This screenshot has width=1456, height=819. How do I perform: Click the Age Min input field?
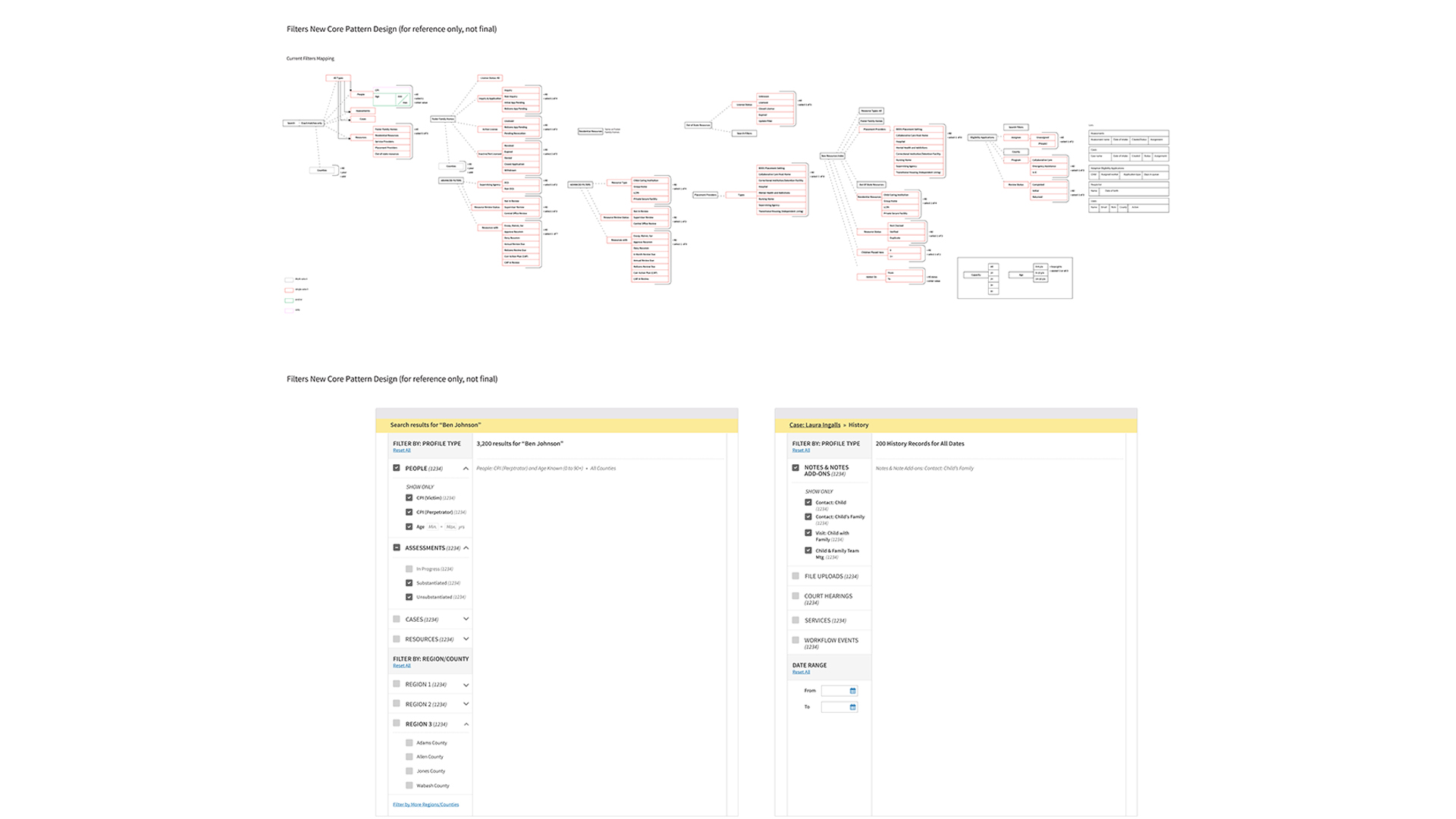click(x=433, y=527)
